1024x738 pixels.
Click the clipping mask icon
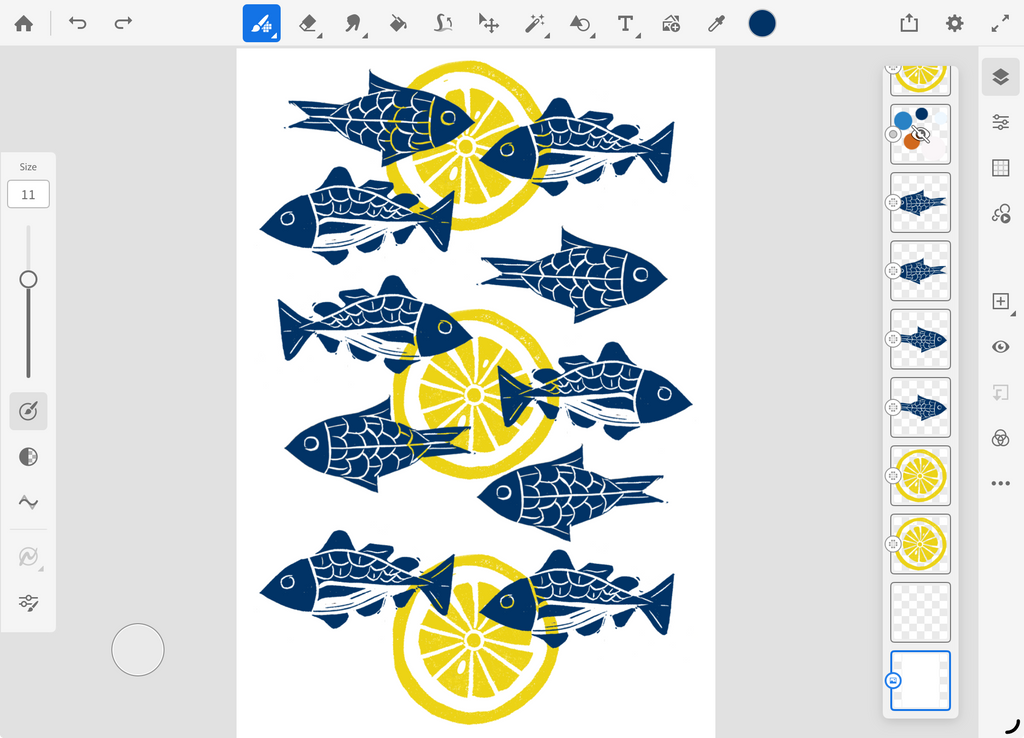click(x=1000, y=393)
